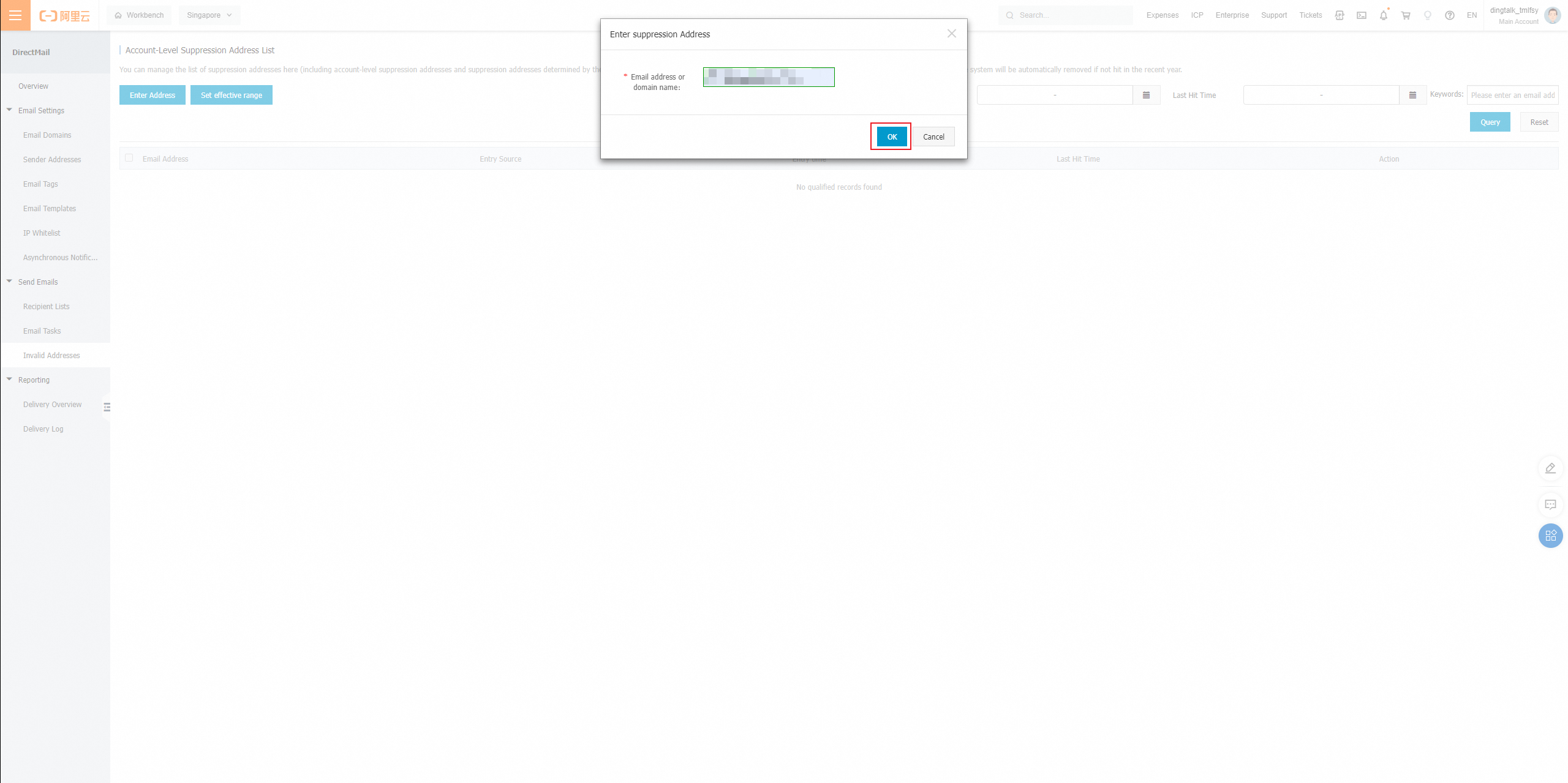The image size is (1568, 783).
Task: Open Invalid Addresses in sidebar
Action: pos(51,356)
